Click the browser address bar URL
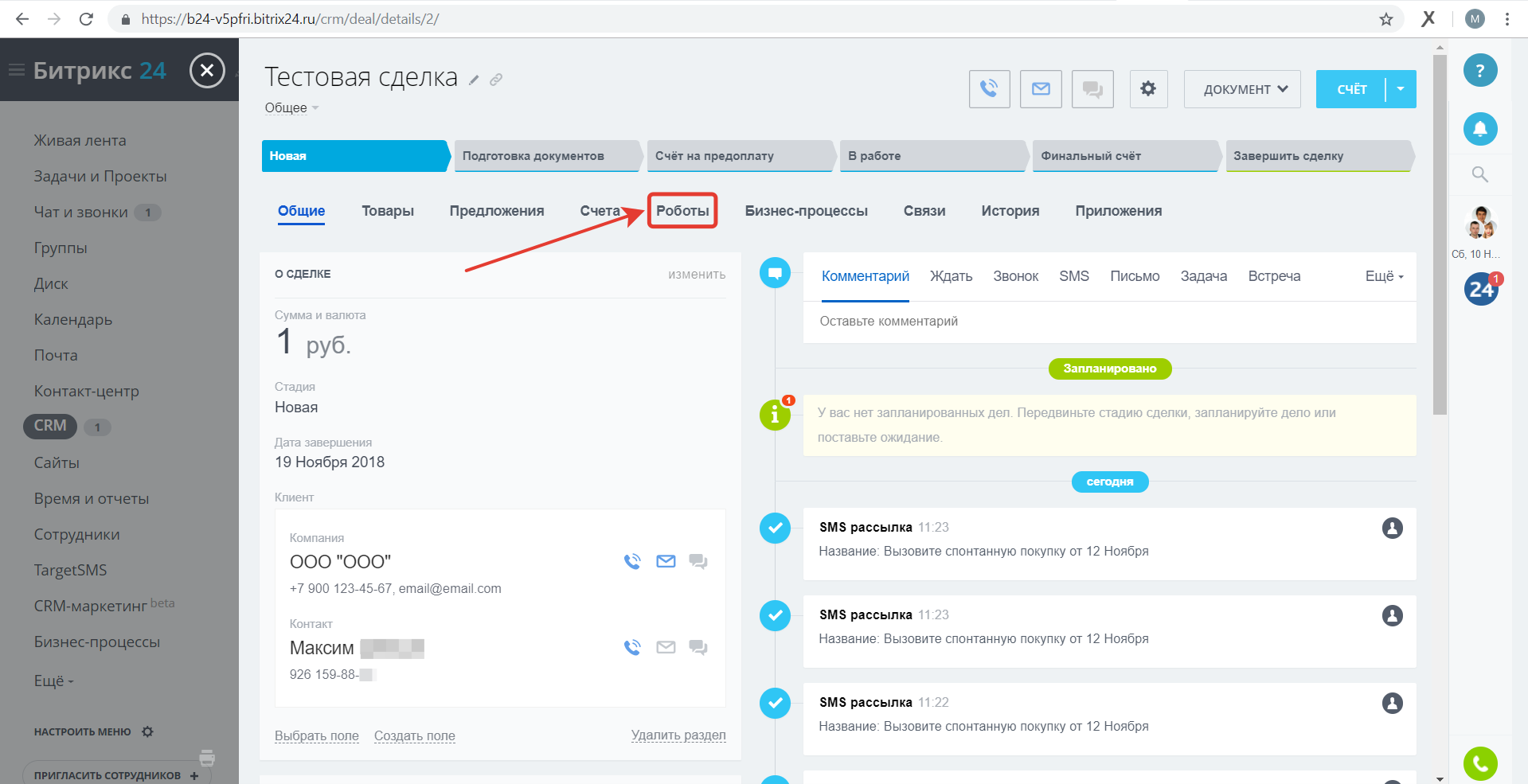This screenshot has height=784, width=1528. pos(290,19)
